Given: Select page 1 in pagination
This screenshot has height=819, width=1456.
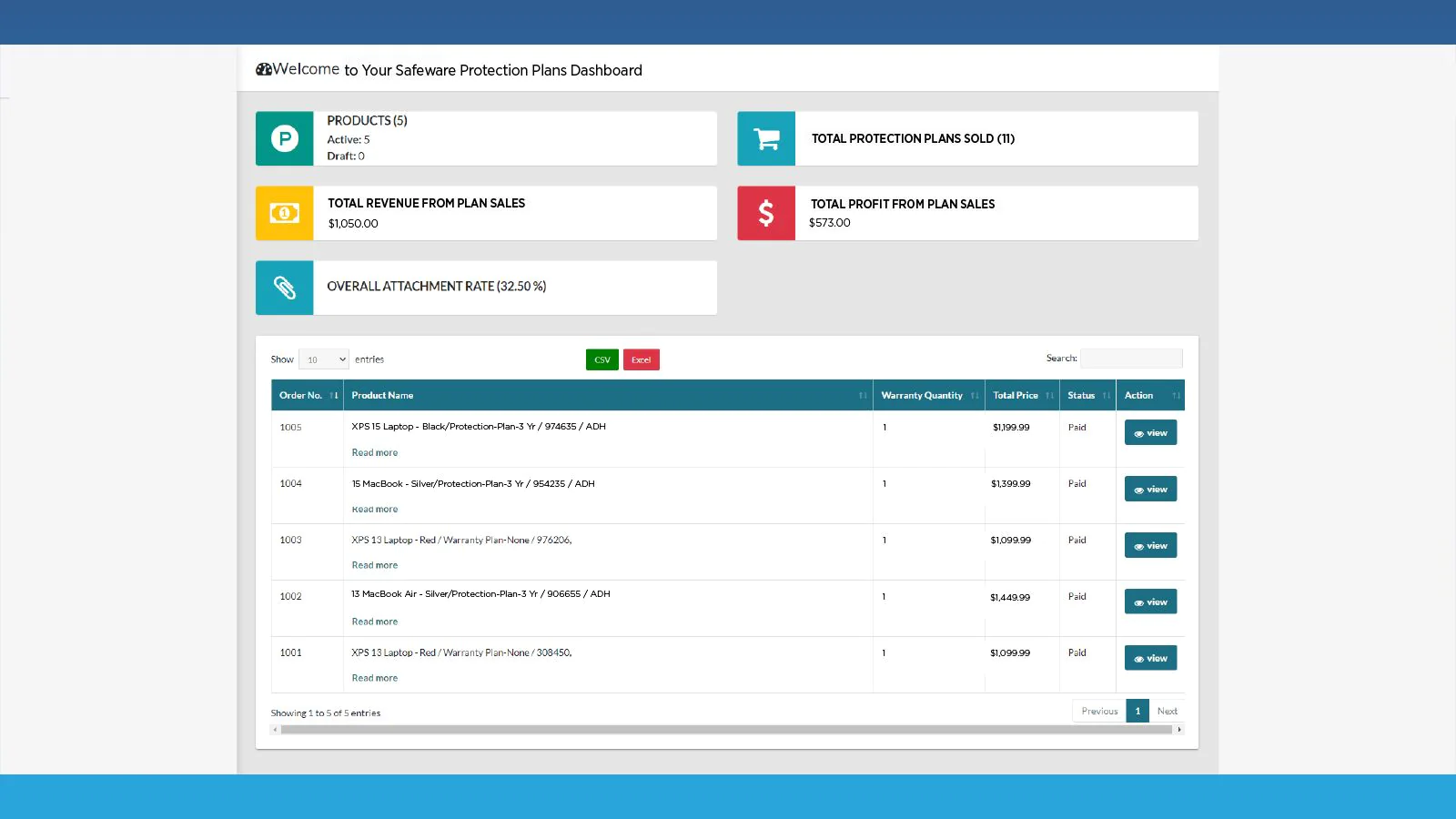Looking at the screenshot, I should [x=1137, y=711].
